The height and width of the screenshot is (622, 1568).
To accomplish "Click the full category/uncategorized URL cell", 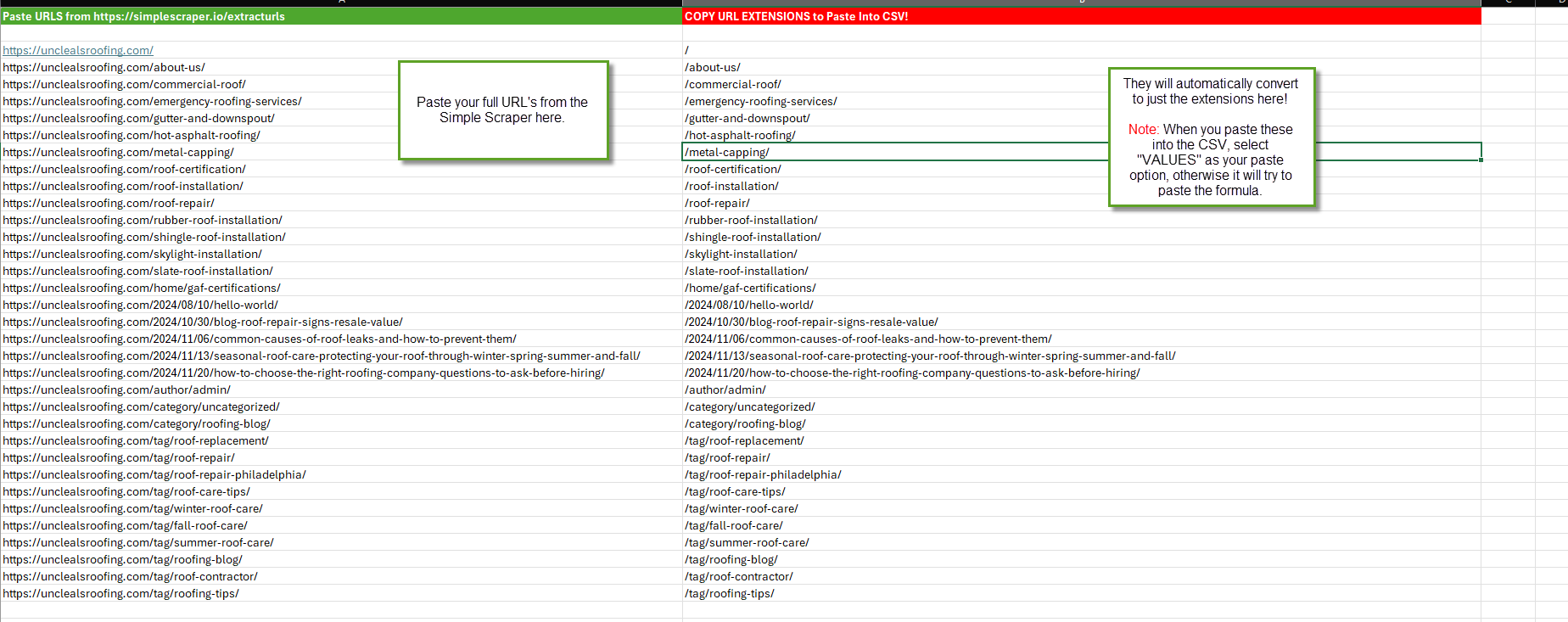I will (x=142, y=407).
